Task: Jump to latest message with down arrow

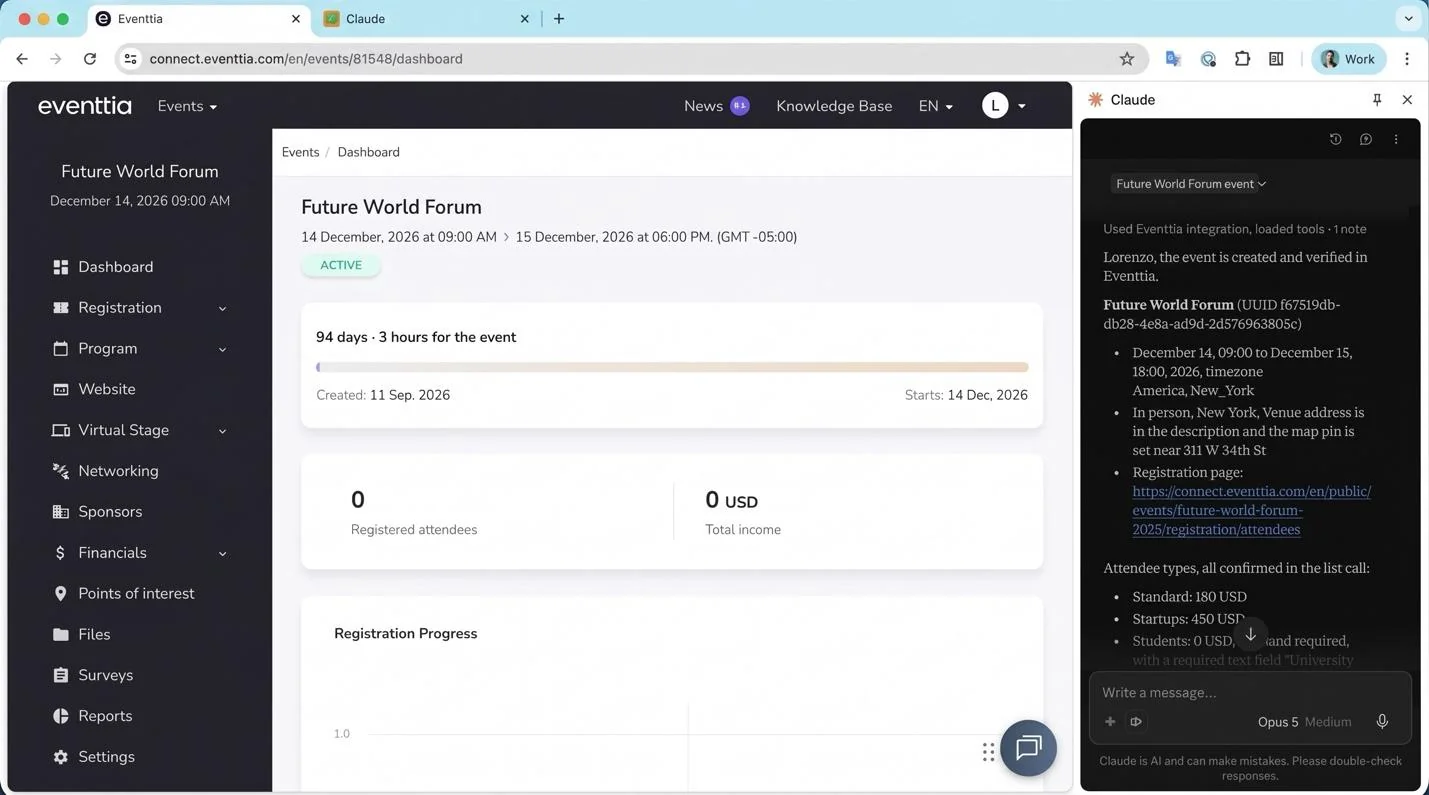Action: click(x=1250, y=634)
